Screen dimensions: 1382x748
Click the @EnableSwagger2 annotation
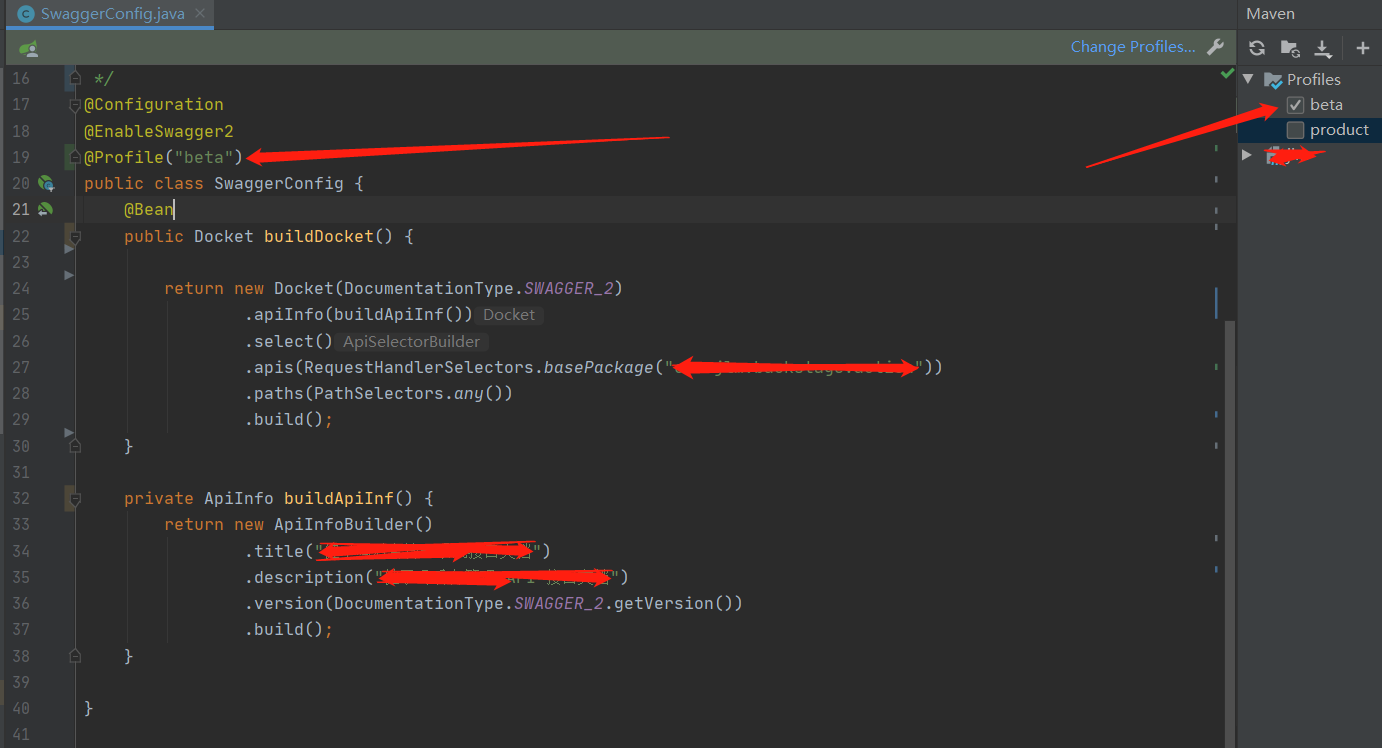(x=159, y=131)
